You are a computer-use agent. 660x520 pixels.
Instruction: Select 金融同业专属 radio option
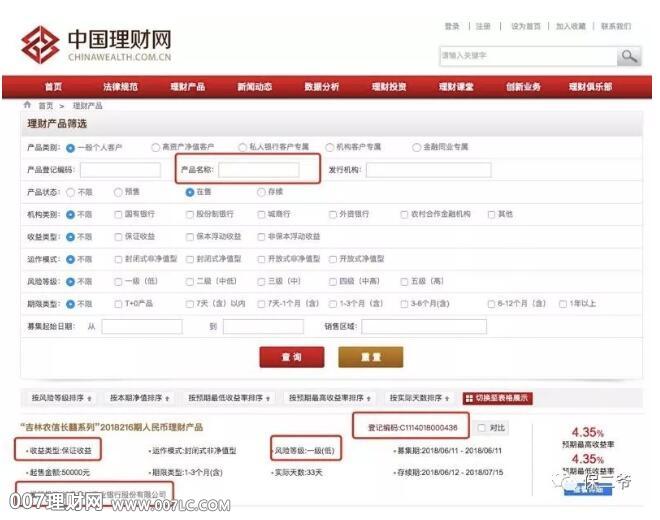pos(416,147)
